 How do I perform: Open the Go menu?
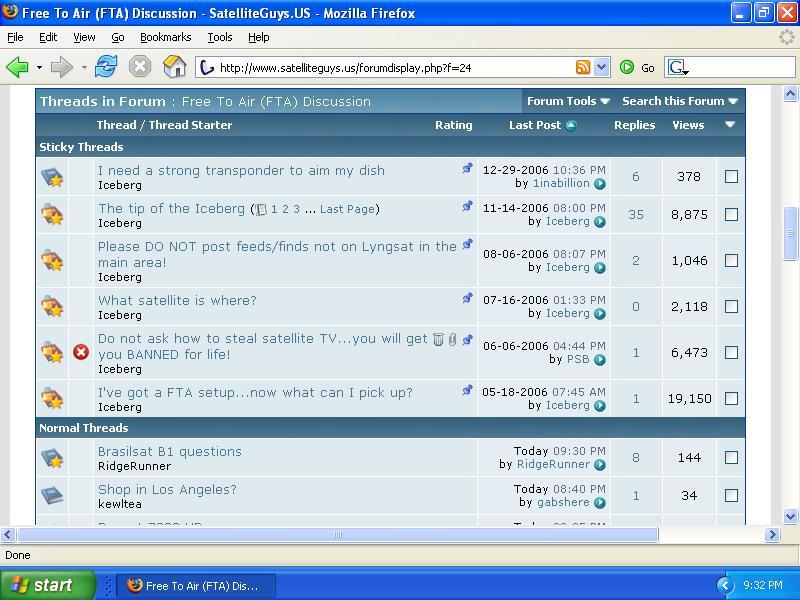[118, 37]
